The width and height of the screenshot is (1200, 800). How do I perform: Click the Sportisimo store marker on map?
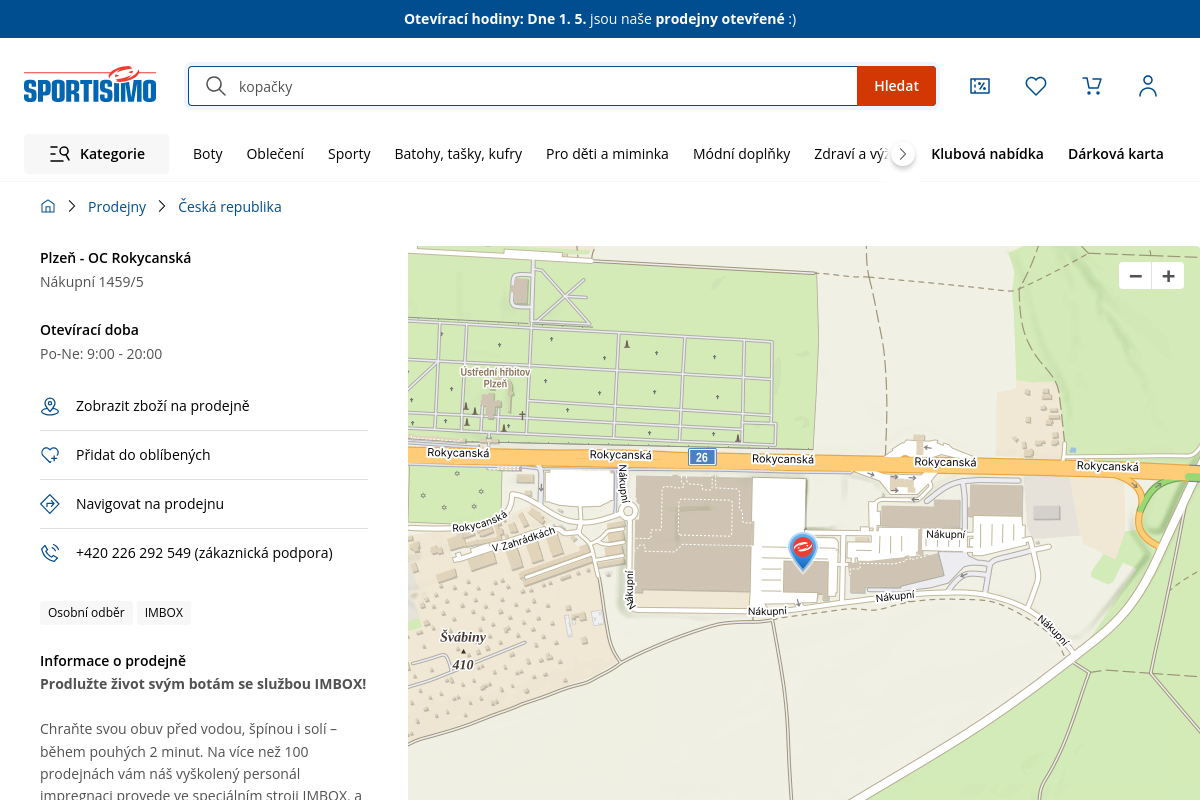tap(802, 550)
